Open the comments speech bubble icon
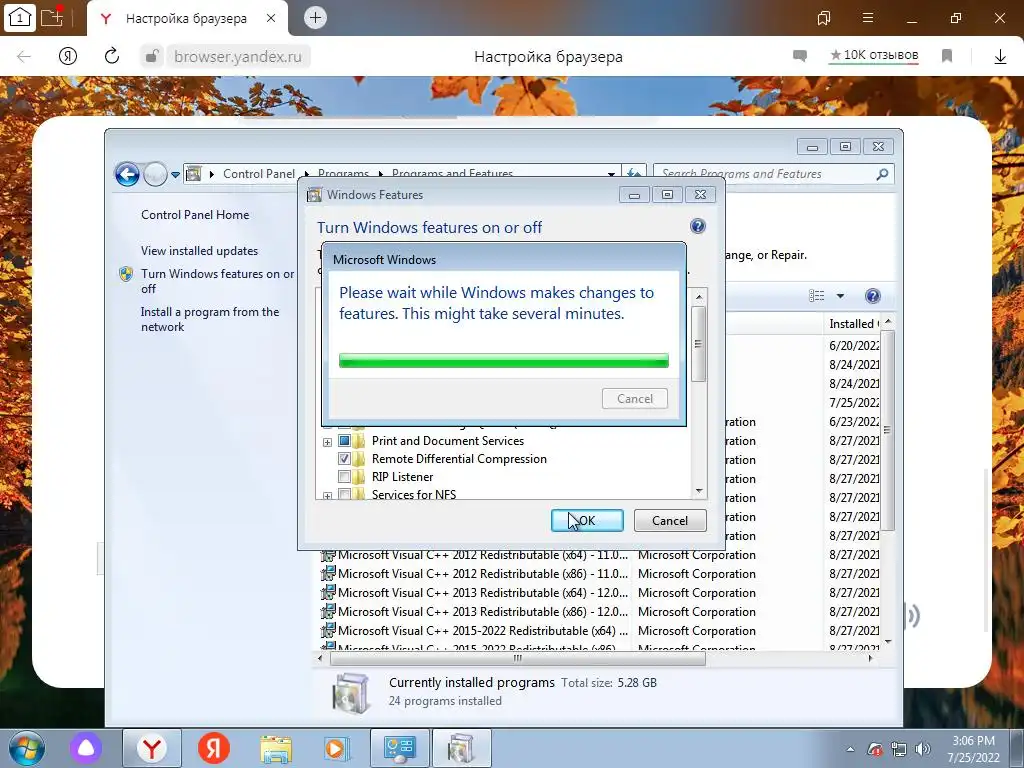Image resolution: width=1024 pixels, height=768 pixels. pos(800,56)
